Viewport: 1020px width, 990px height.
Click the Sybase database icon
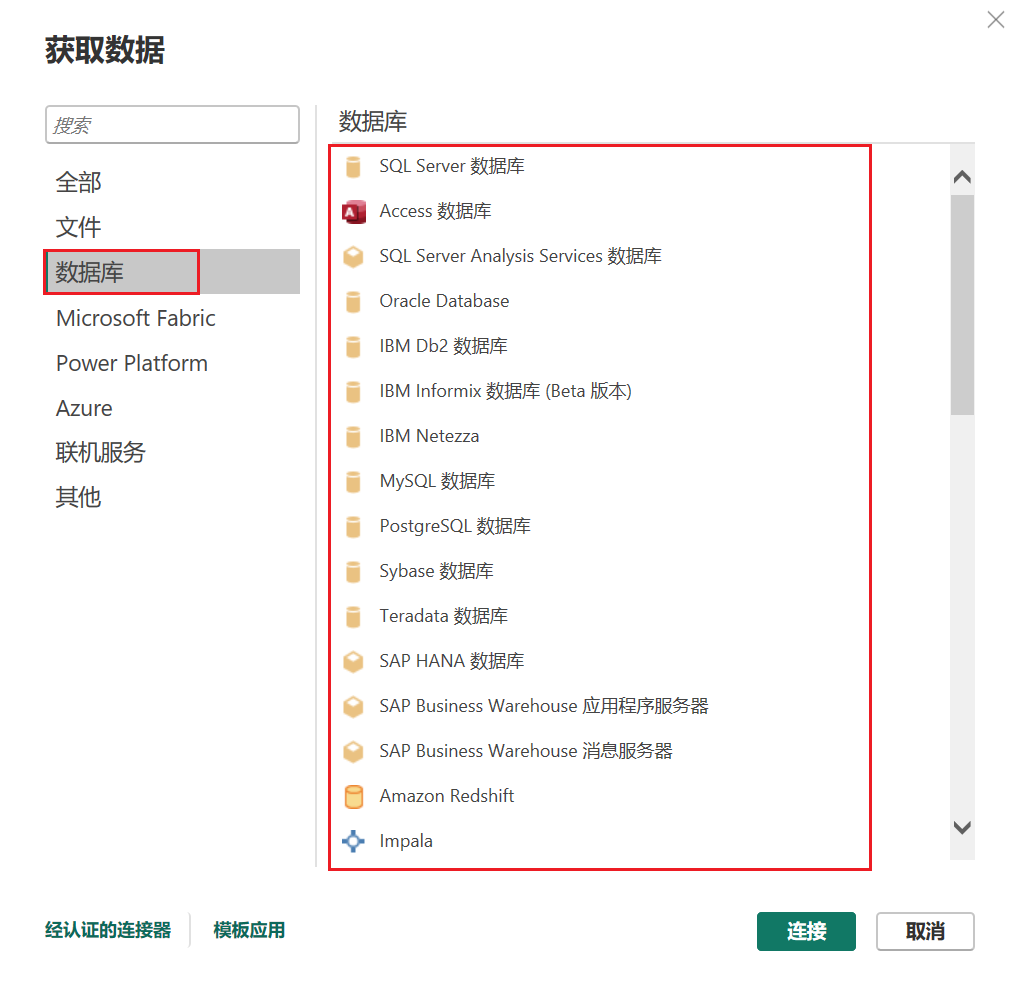pos(353,571)
